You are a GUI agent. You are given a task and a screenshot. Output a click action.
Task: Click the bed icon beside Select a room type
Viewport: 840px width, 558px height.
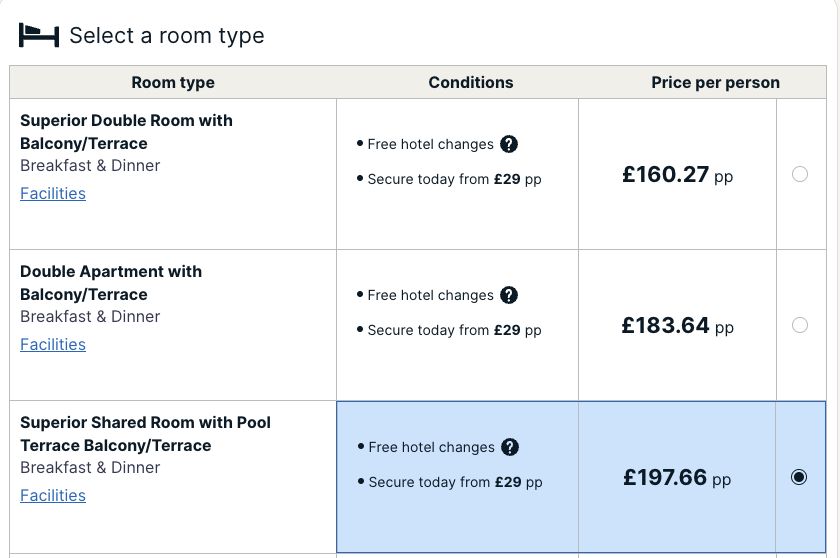tap(39, 35)
